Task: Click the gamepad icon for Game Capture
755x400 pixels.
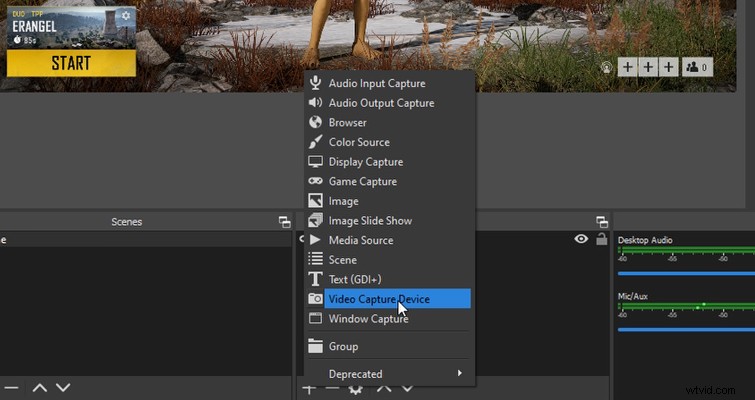Action: 315,181
